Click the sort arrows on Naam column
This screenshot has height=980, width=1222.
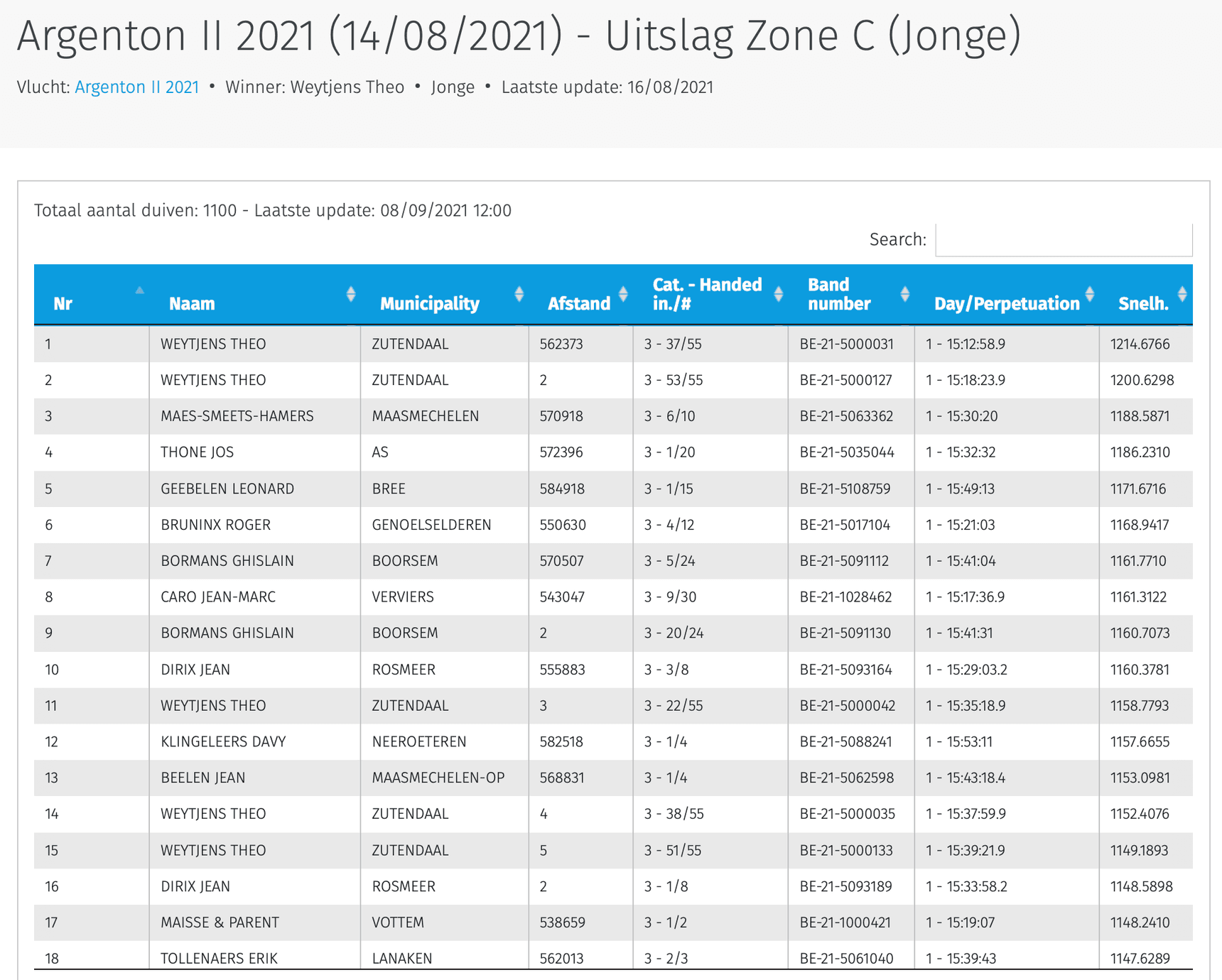click(x=350, y=295)
